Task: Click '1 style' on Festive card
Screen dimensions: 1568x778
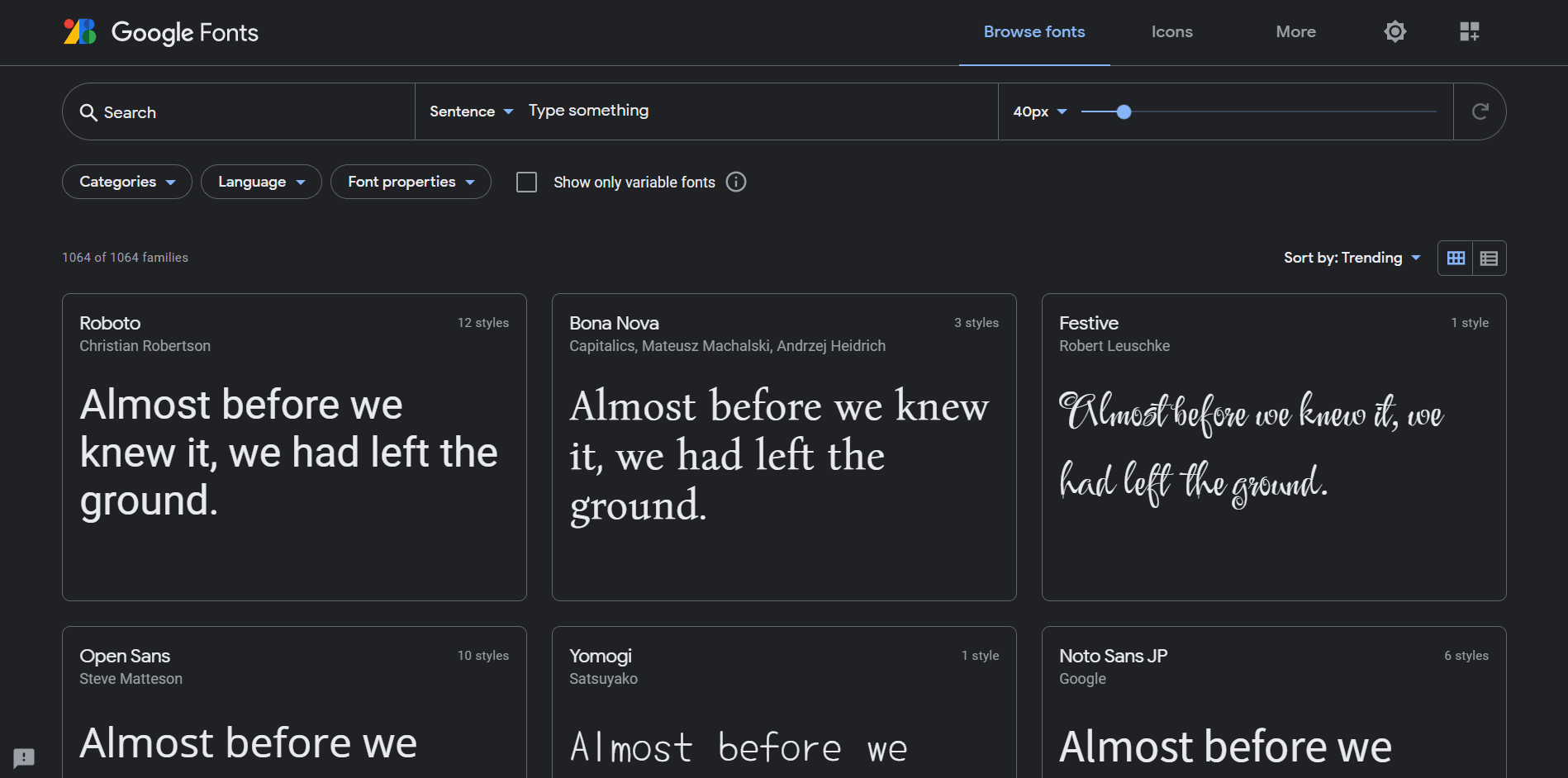Action: (1470, 323)
